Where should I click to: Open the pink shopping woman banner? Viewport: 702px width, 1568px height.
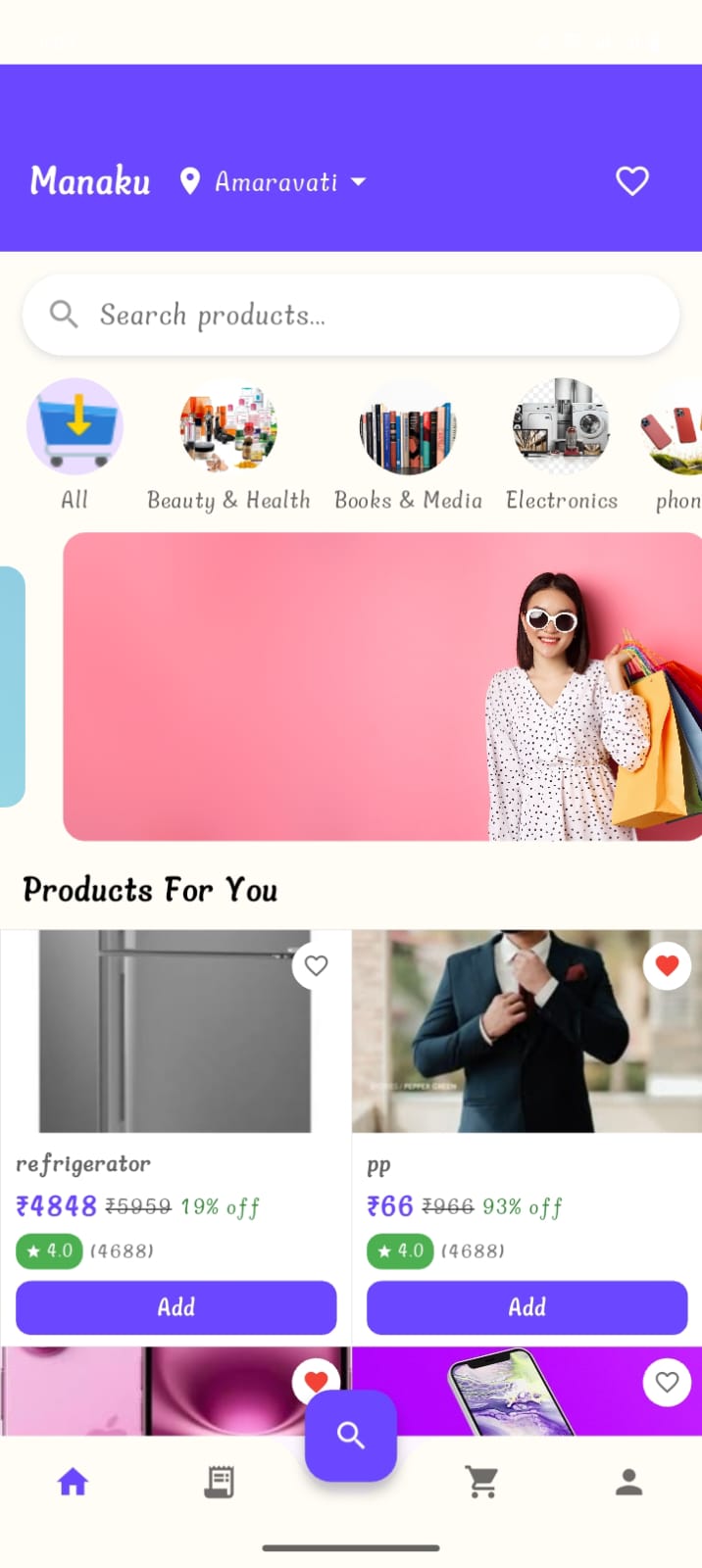coord(382,686)
